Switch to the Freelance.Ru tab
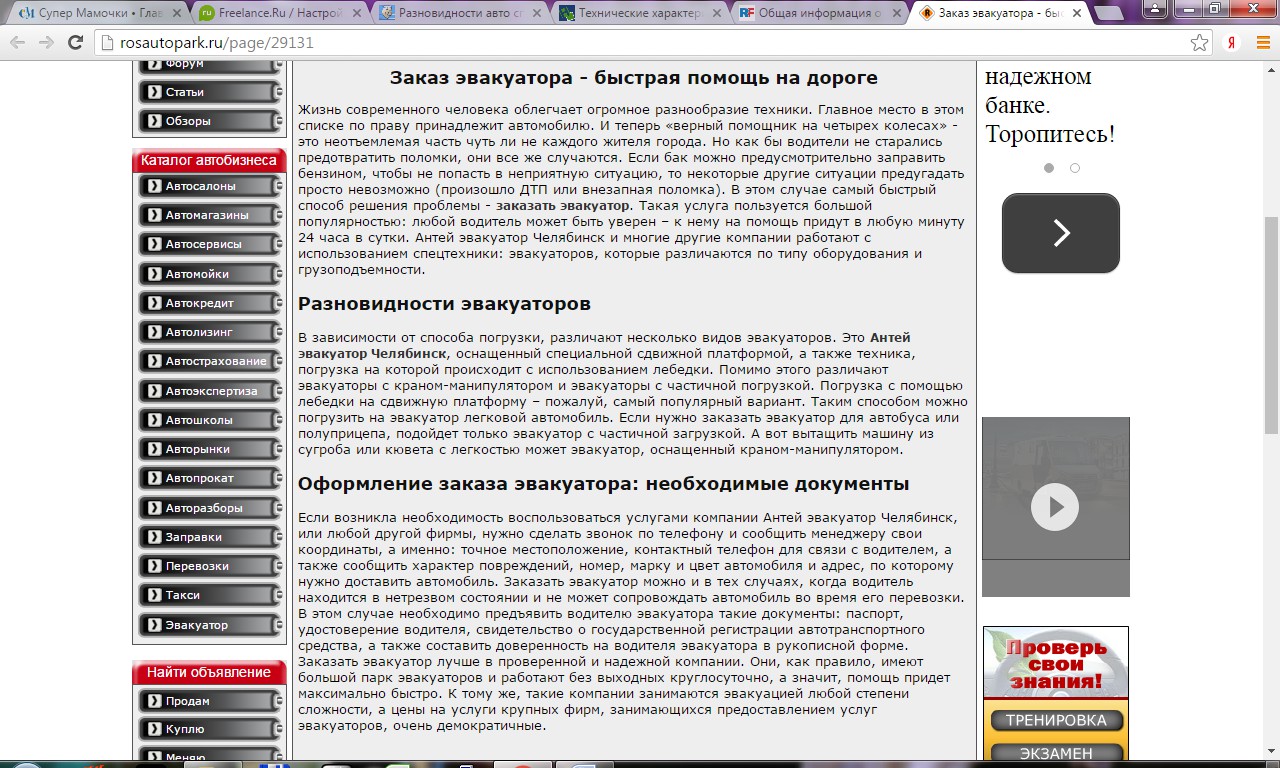 279,14
